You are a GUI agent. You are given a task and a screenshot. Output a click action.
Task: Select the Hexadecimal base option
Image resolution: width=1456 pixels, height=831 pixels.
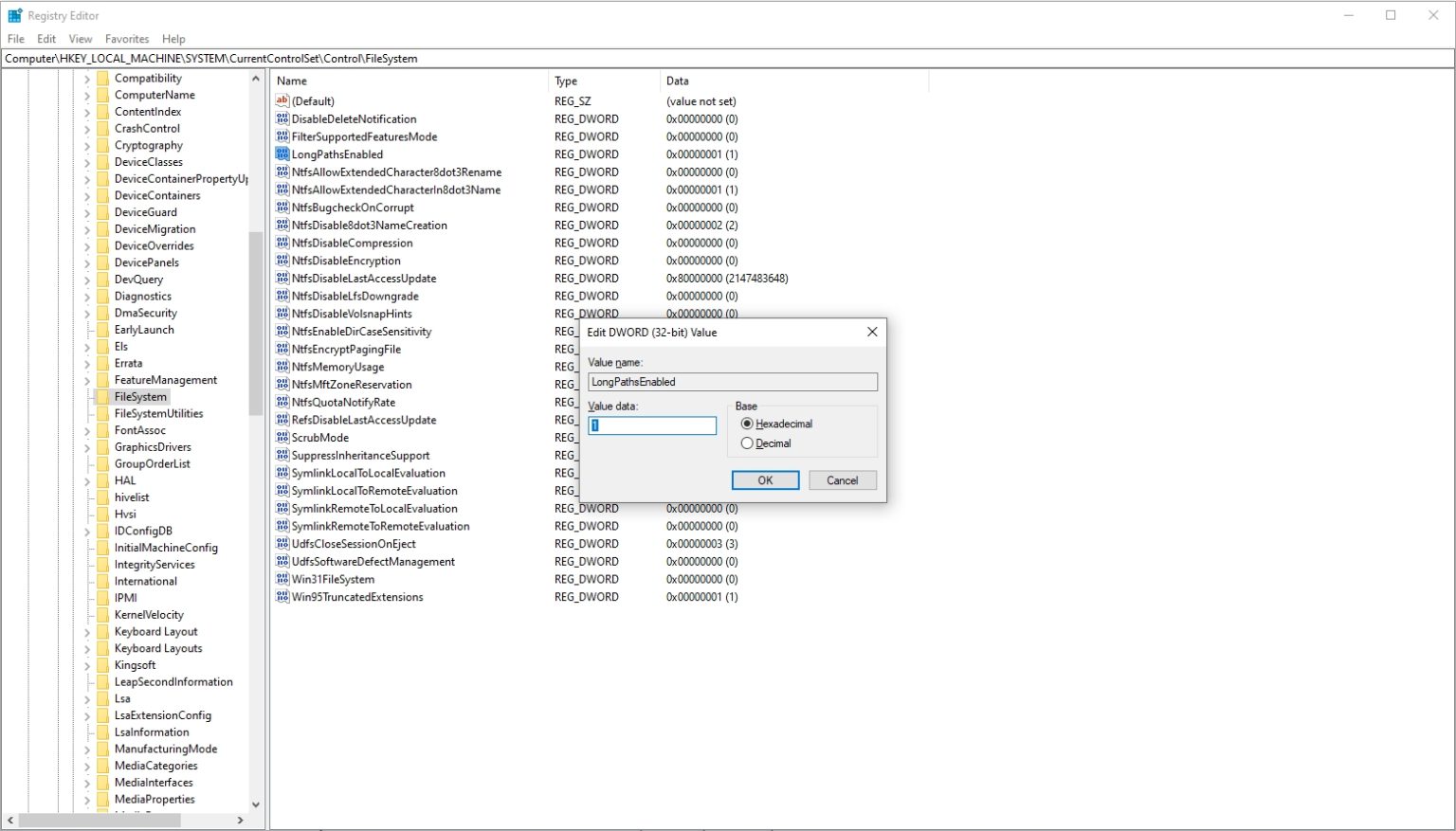point(747,424)
